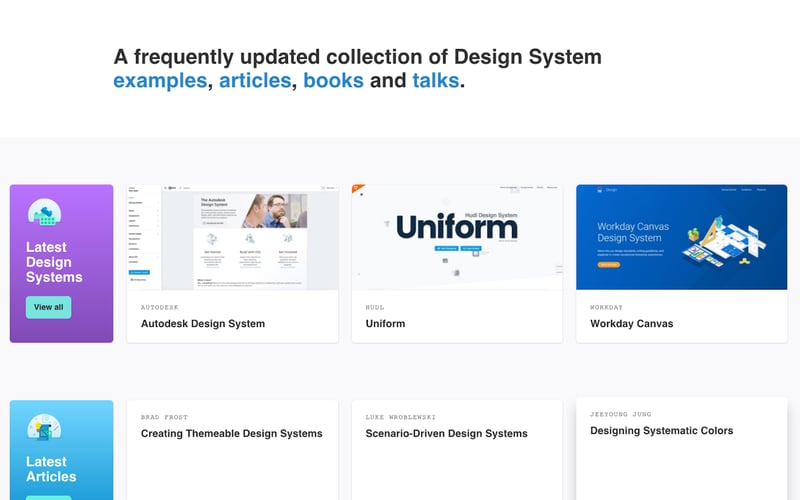Viewport: 800px width, 500px height.
Task: Open the Uniform design system thumbnail
Action: click(x=457, y=237)
